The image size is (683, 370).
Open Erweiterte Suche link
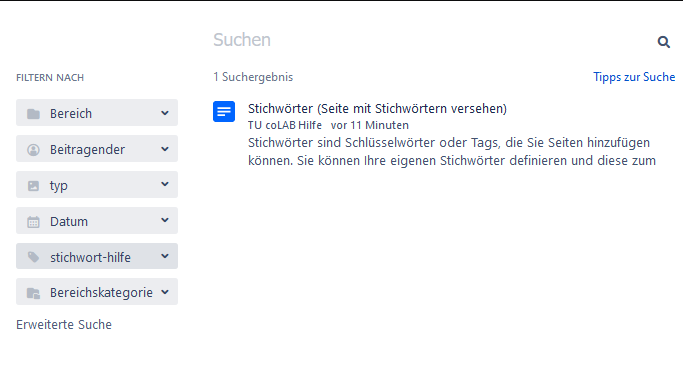(x=64, y=325)
